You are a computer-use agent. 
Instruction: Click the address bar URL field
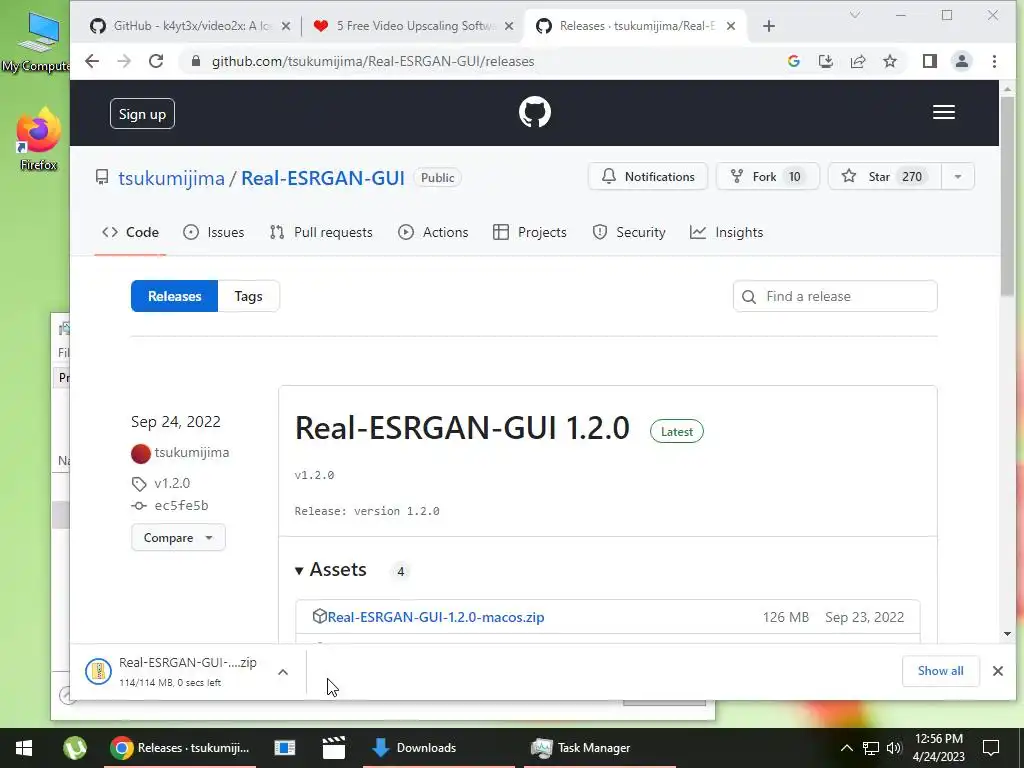point(483,61)
